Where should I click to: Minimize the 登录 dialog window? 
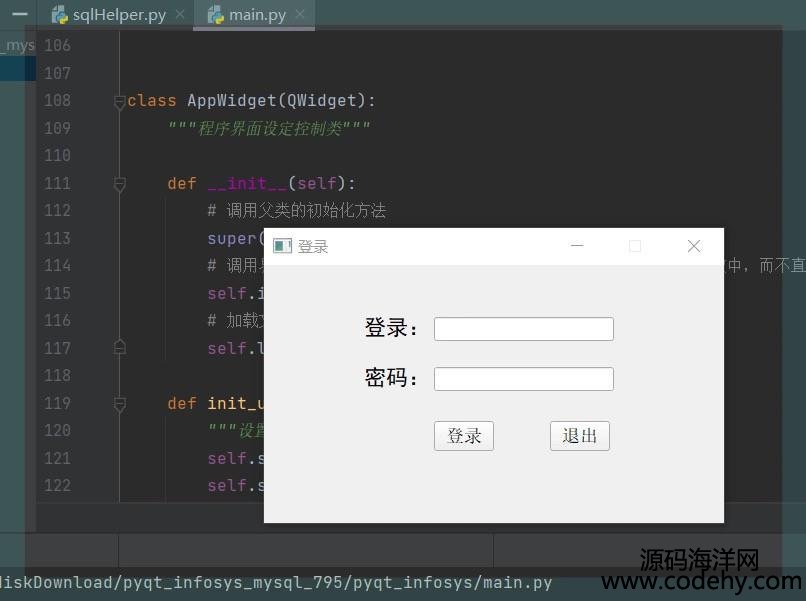[x=577, y=246]
